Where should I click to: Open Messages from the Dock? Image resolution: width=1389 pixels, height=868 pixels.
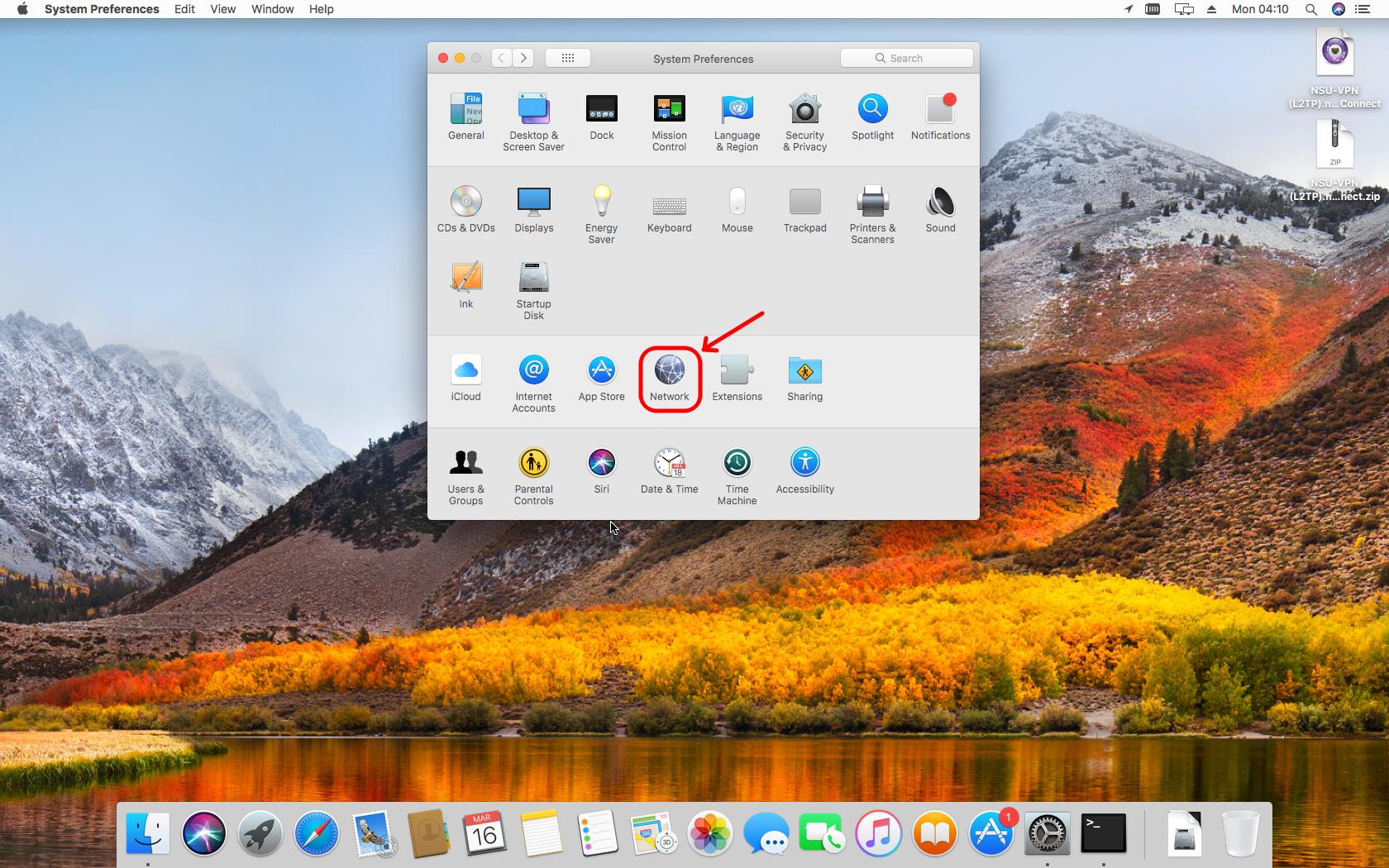(x=766, y=833)
